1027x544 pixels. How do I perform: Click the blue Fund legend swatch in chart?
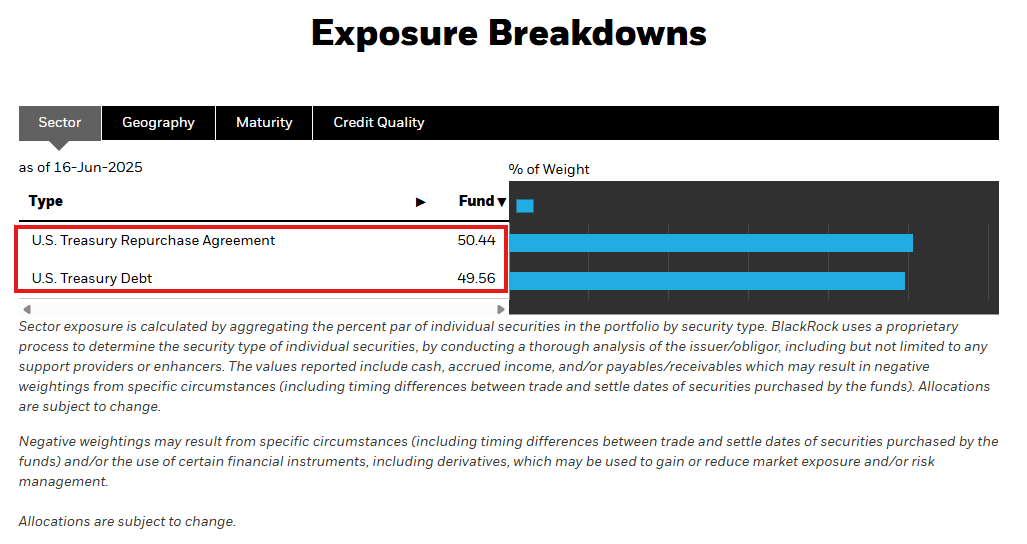pyautogui.click(x=525, y=206)
